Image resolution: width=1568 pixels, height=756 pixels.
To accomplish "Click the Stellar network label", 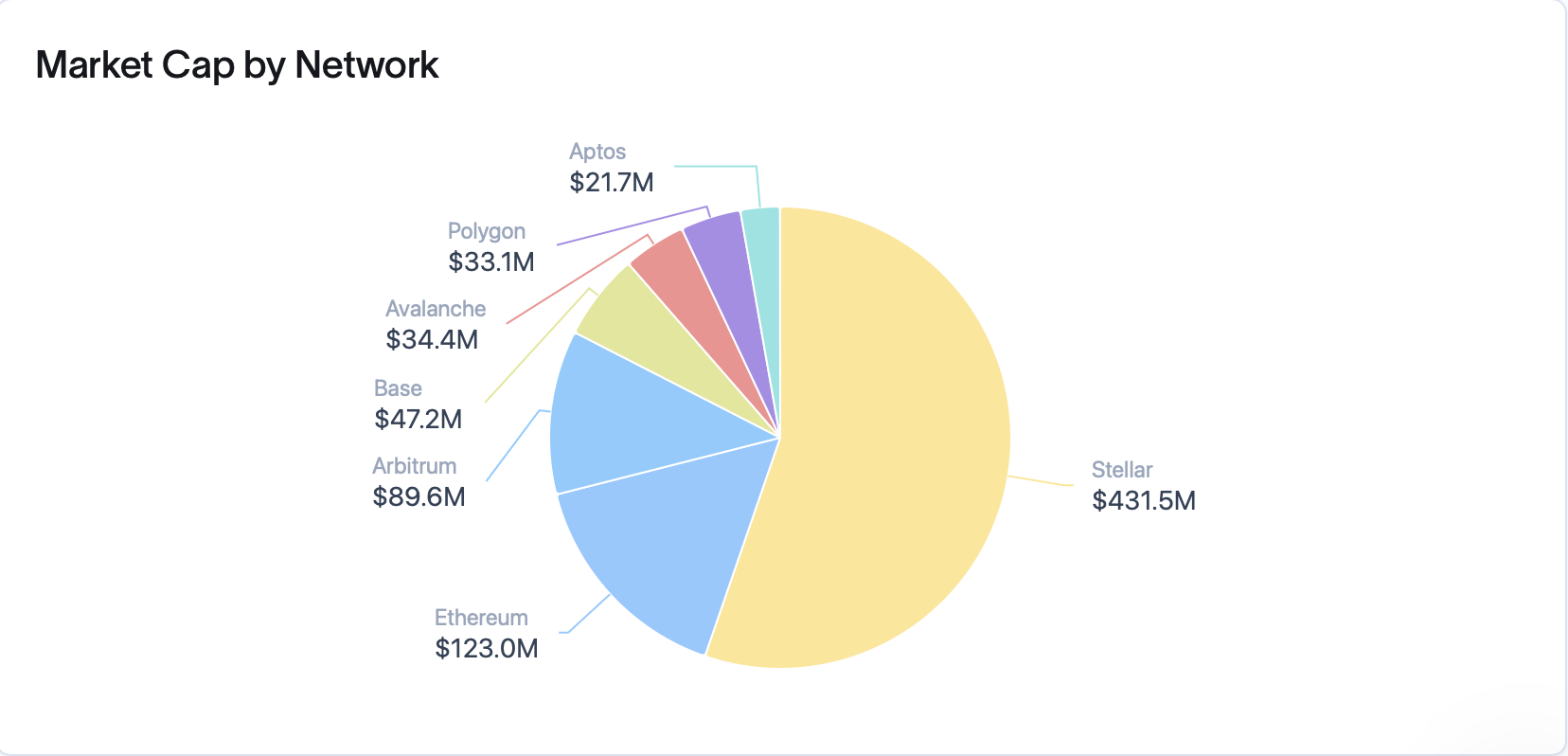I will 1121,470.
